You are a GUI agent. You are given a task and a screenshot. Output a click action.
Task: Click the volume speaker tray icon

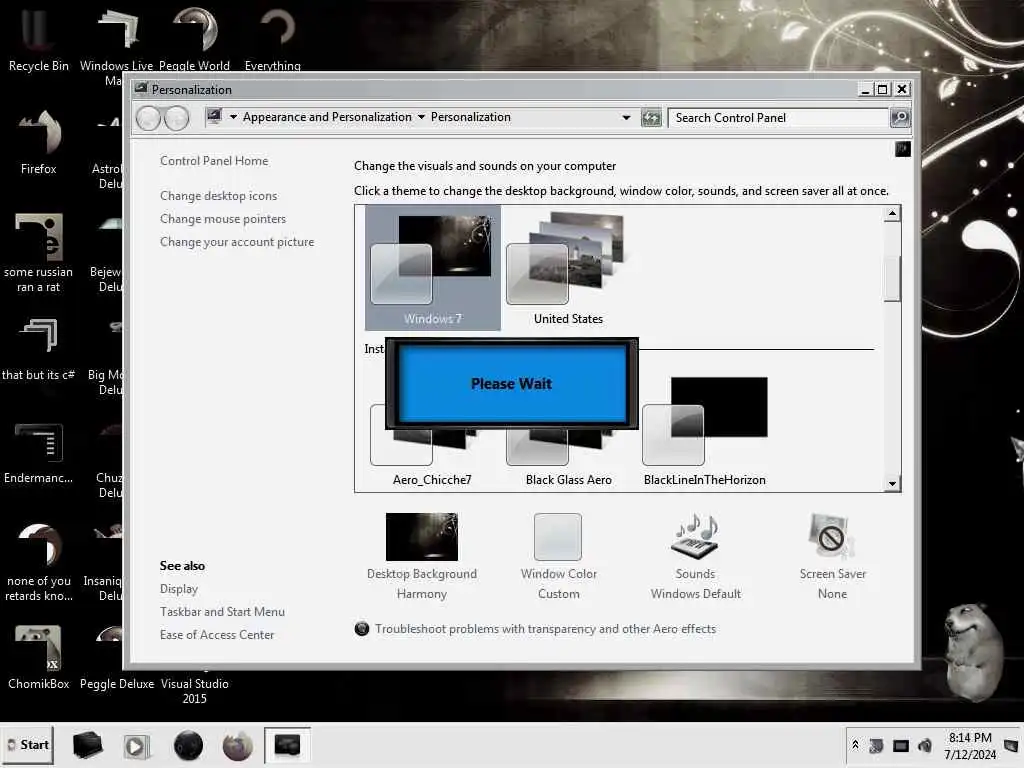925,745
